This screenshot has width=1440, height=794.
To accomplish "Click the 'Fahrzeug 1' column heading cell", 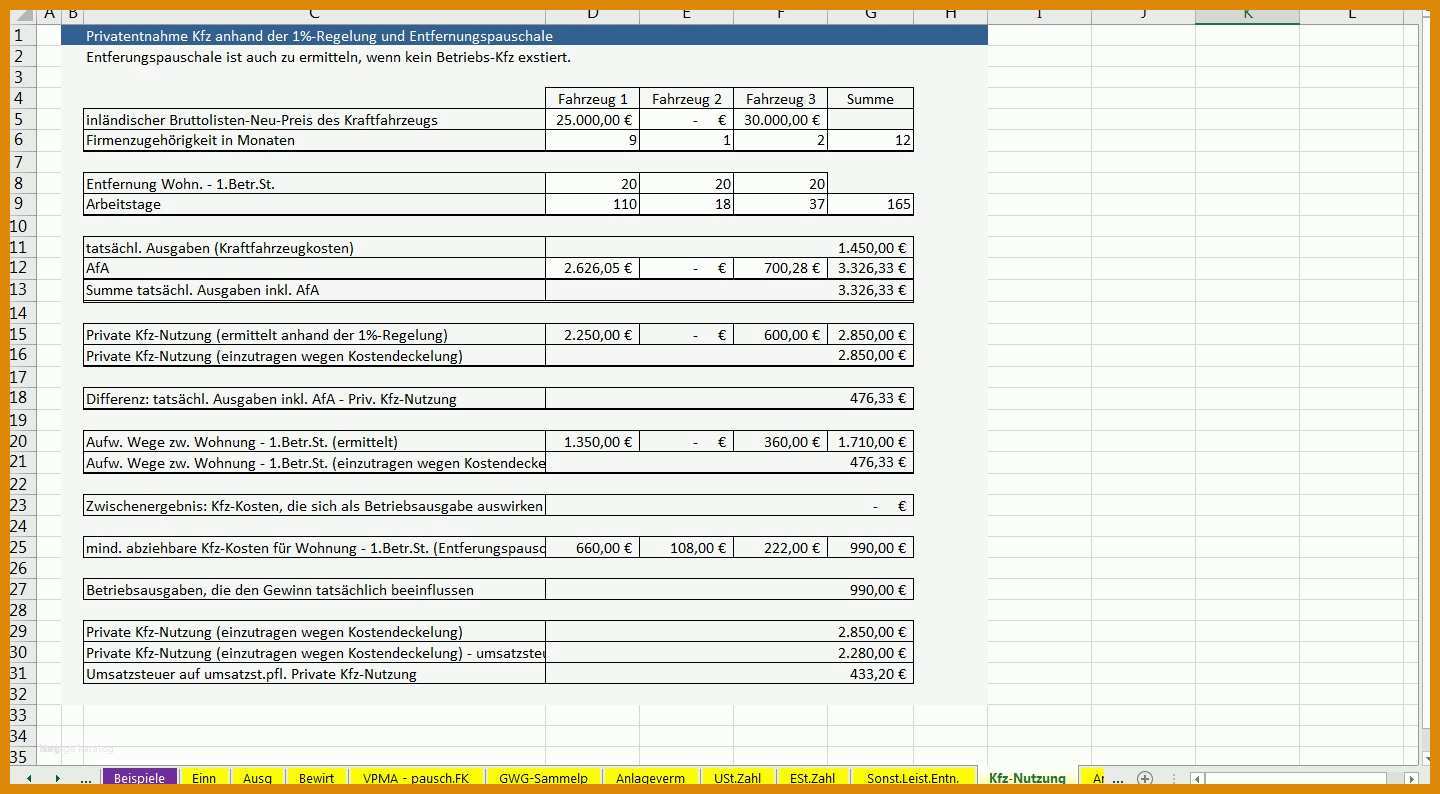I will [592, 99].
